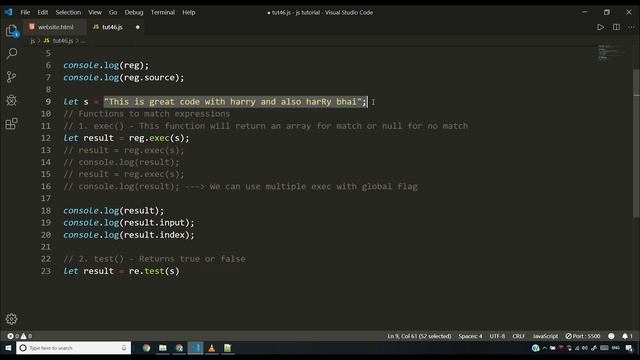Open the File menu
Screen dimensions: 640x360
click(x=25, y=12)
